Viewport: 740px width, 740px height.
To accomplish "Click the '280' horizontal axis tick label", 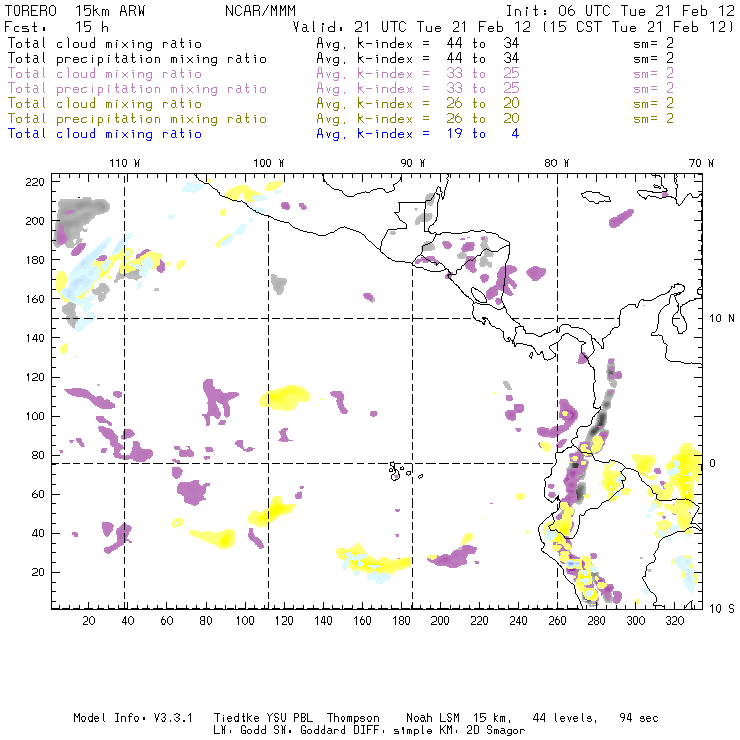I will point(597,621).
